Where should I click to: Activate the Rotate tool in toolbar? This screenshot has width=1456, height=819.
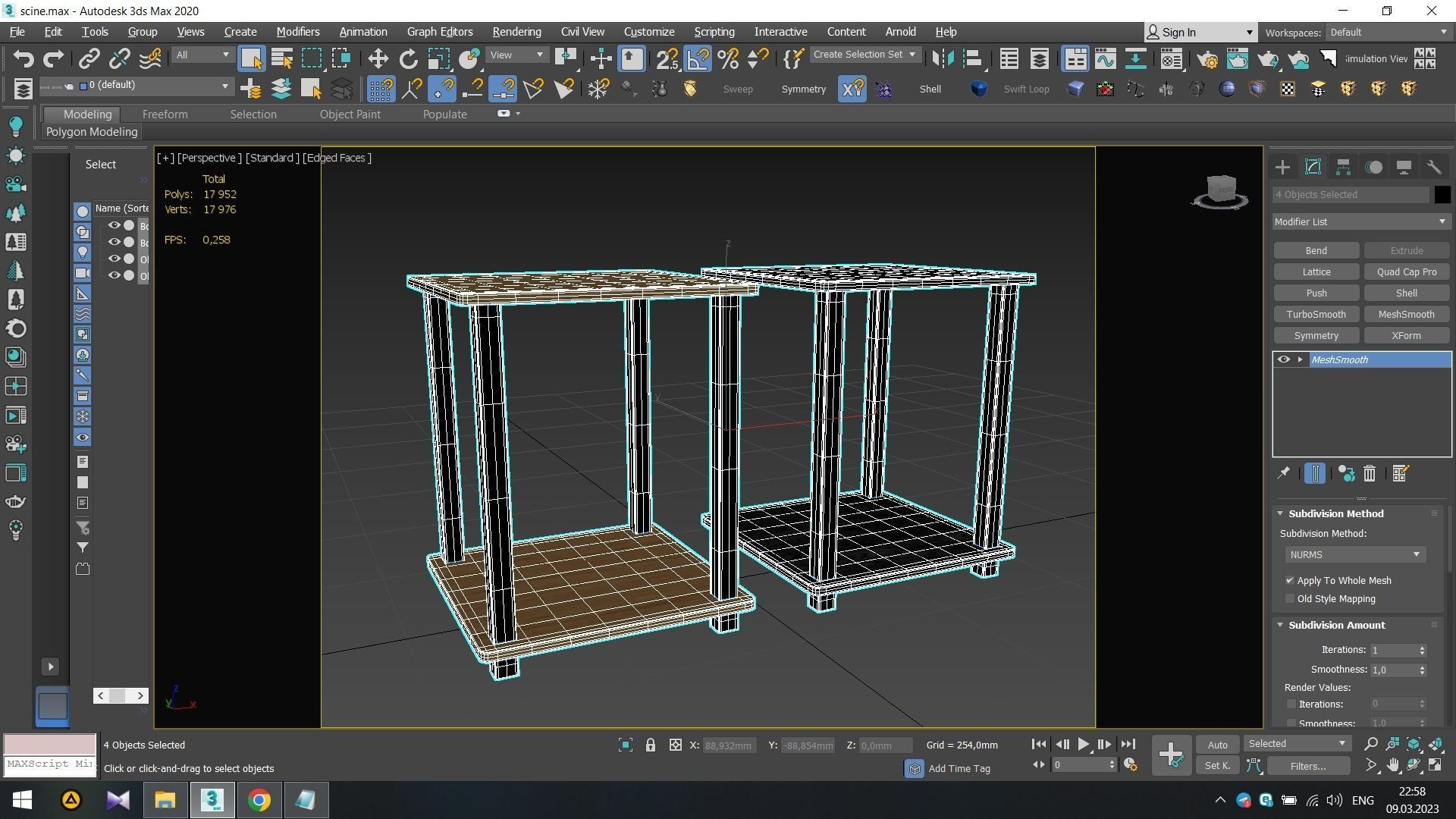point(408,59)
